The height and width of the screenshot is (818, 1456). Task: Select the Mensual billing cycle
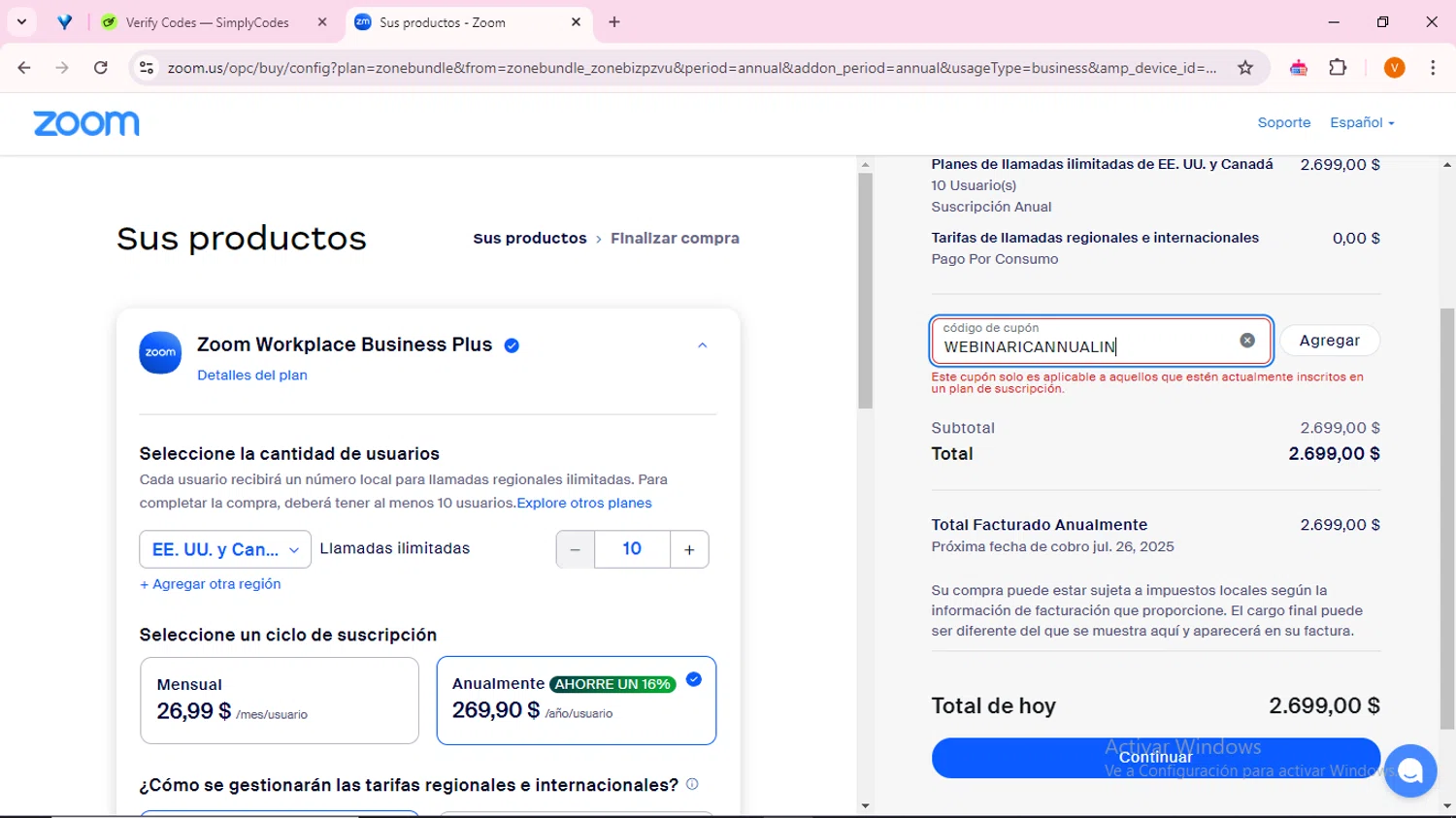280,701
